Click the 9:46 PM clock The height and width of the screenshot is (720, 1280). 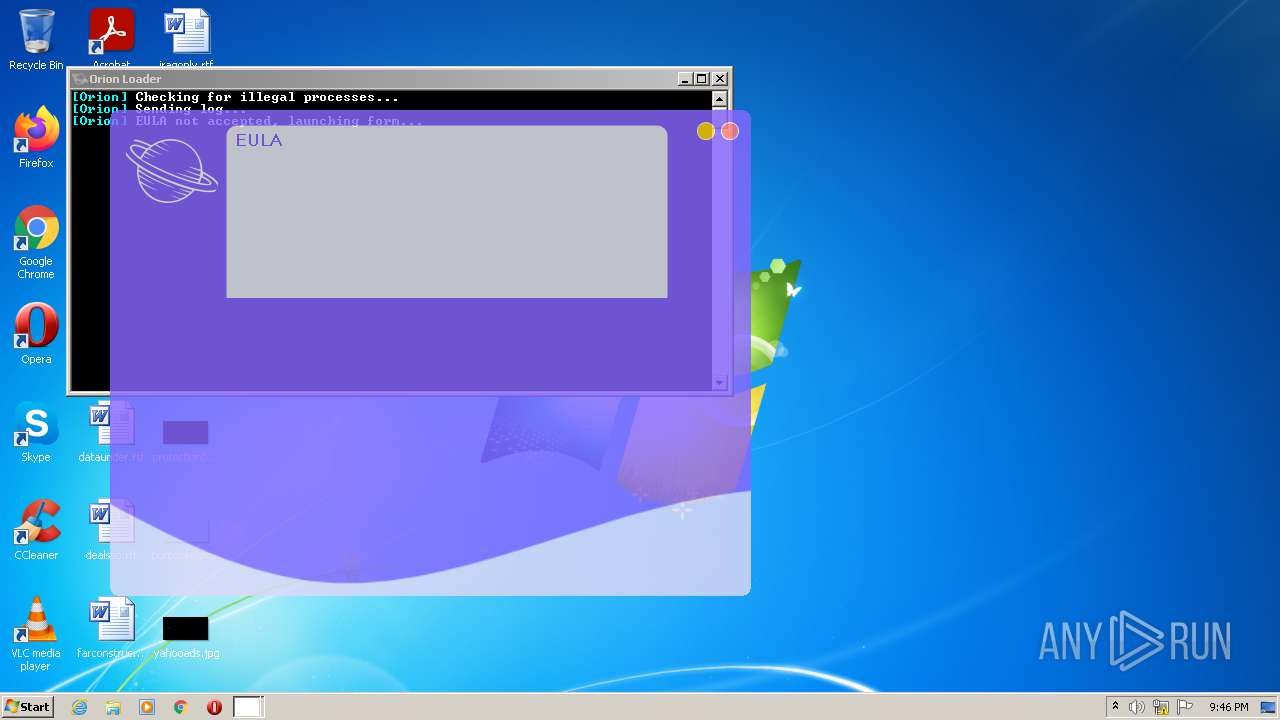1229,707
